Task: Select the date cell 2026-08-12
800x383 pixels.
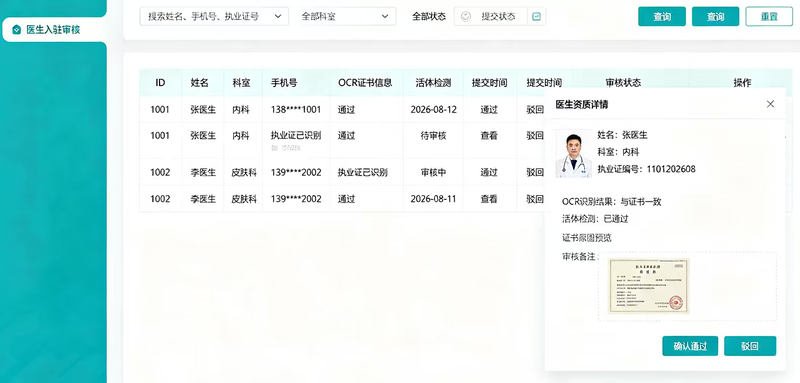Action: [x=434, y=109]
